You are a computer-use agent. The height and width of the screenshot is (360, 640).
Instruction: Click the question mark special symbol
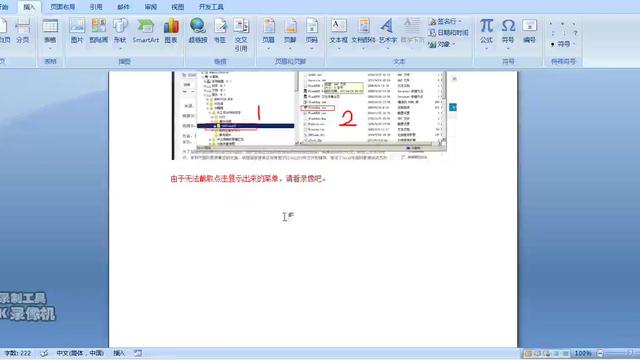[575, 33]
